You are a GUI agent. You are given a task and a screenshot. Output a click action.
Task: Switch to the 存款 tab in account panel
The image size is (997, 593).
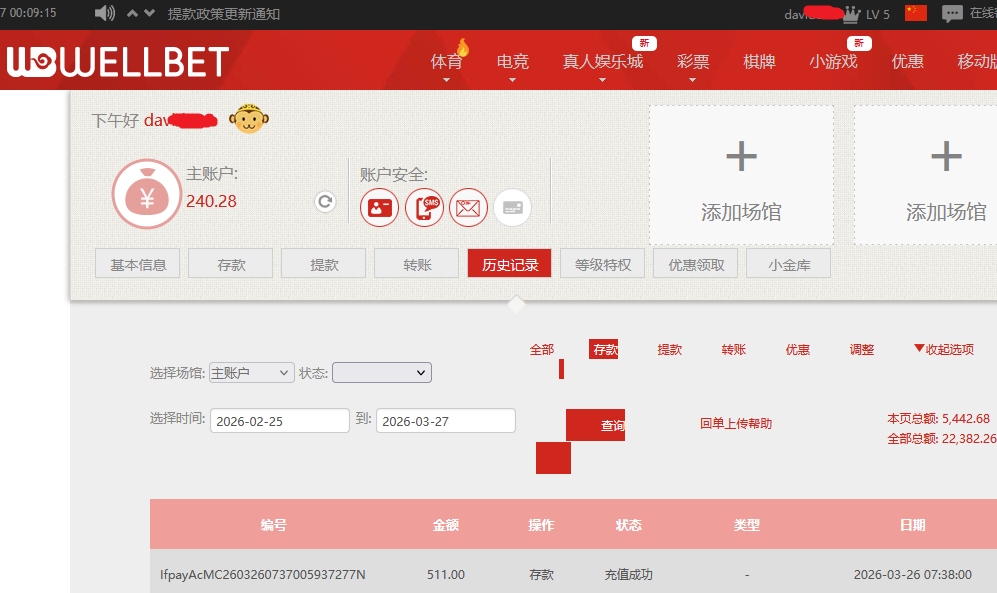click(x=231, y=265)
